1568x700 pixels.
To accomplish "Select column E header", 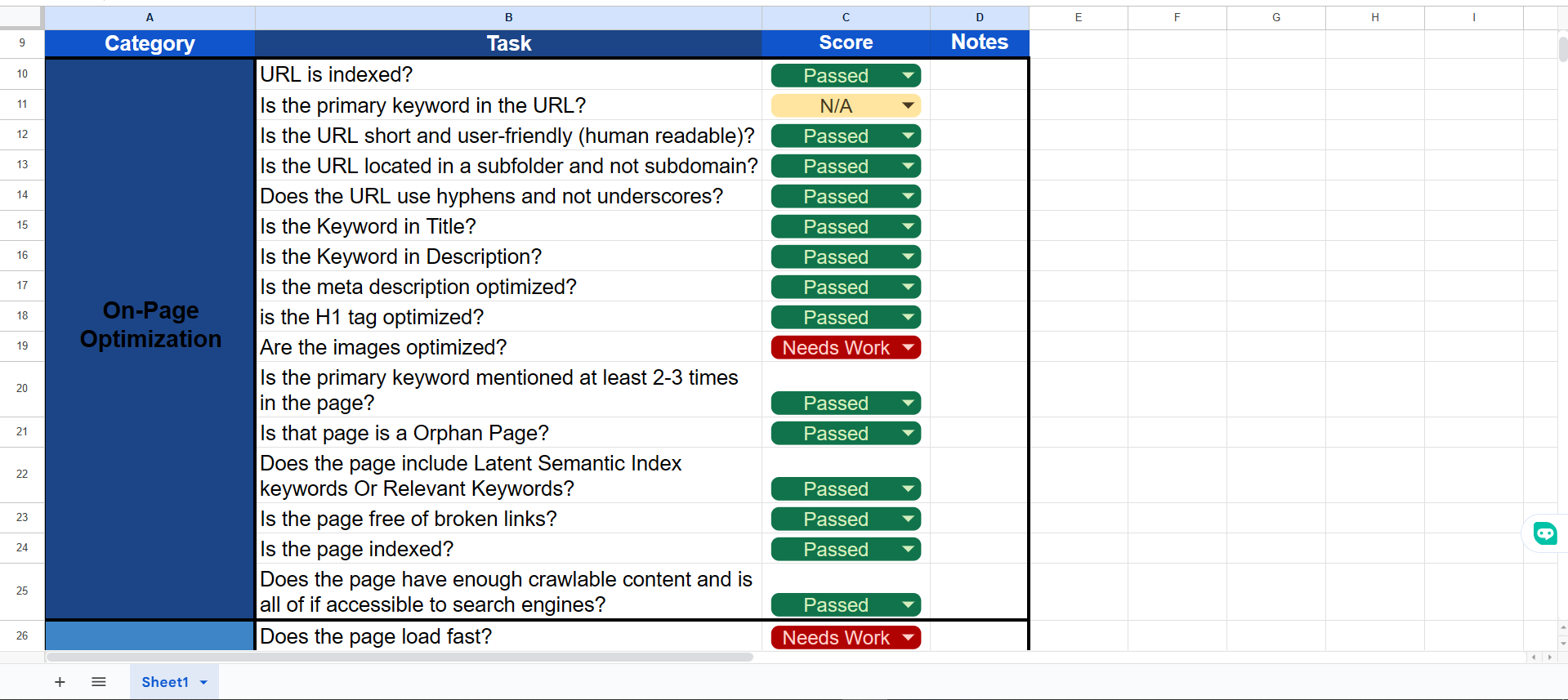I will coord(1078,17).
